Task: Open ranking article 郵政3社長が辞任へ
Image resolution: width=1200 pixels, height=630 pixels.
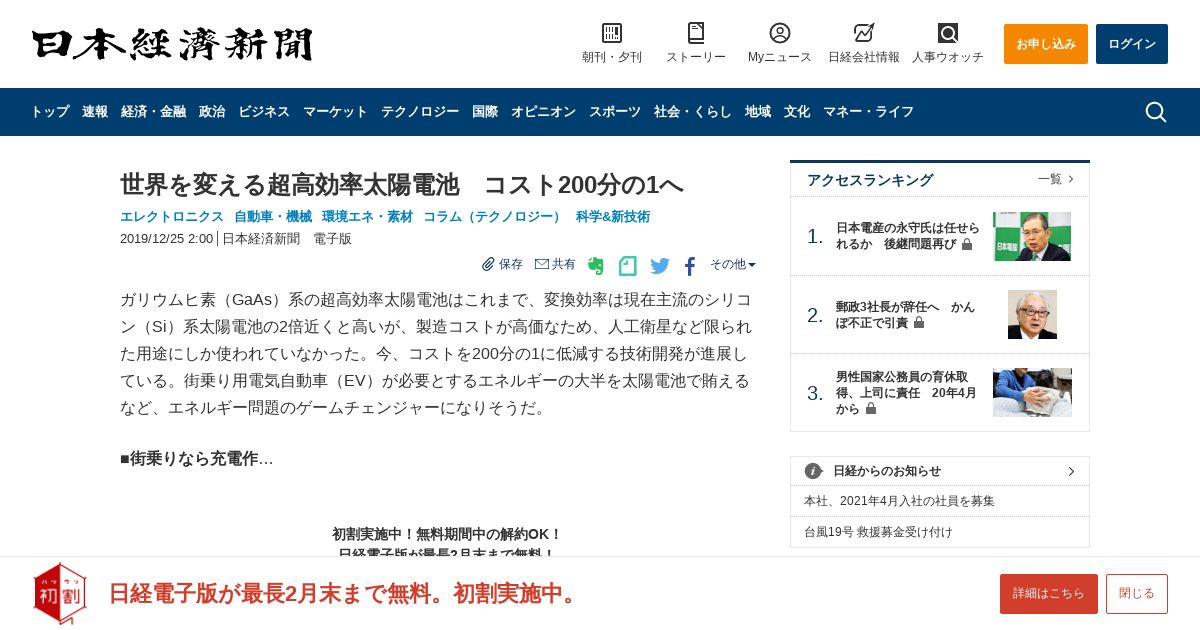Action: pyautogui.click(x=905, y=315)
